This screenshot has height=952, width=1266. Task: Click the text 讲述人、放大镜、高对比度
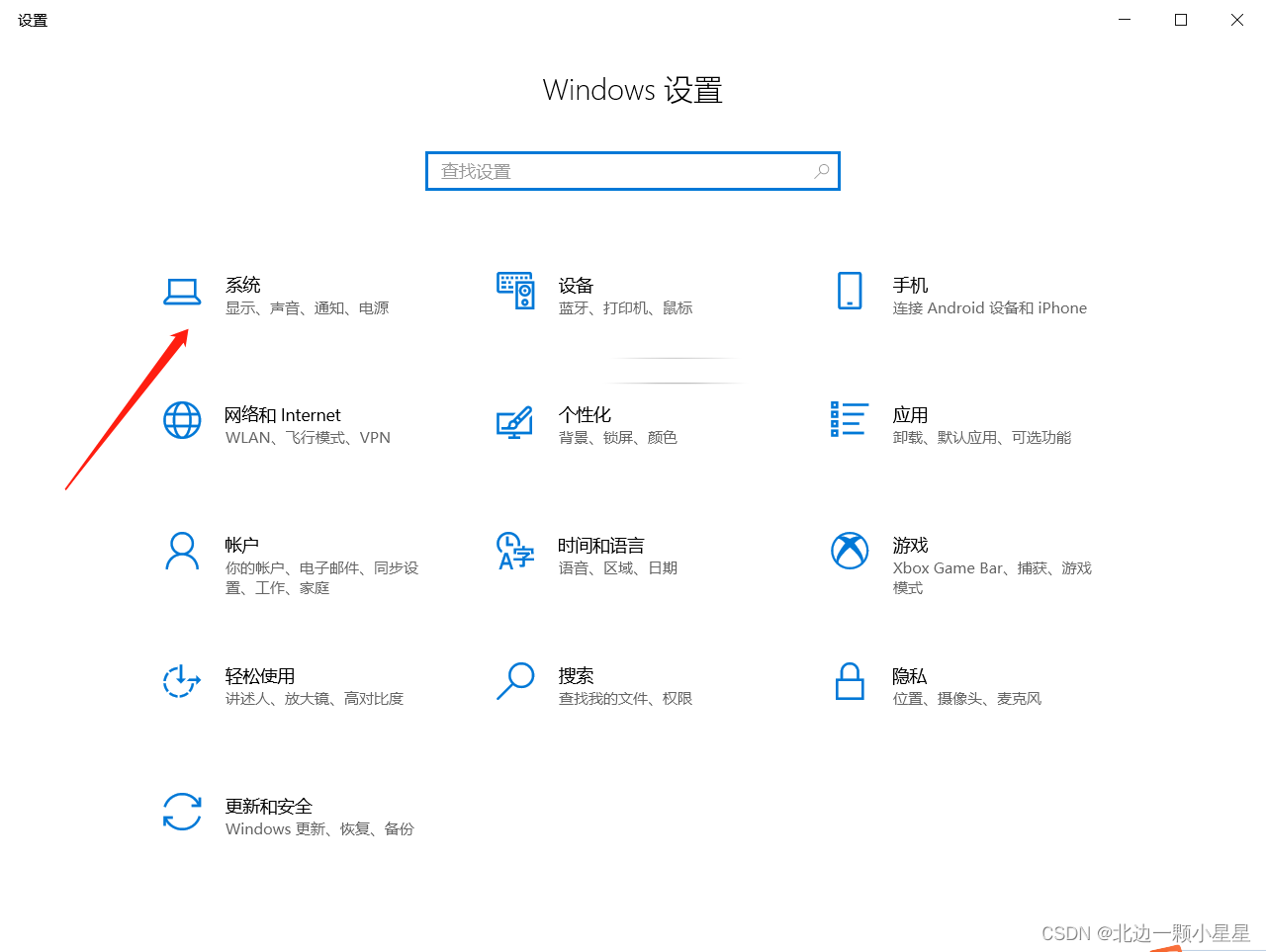click(315, 699)
